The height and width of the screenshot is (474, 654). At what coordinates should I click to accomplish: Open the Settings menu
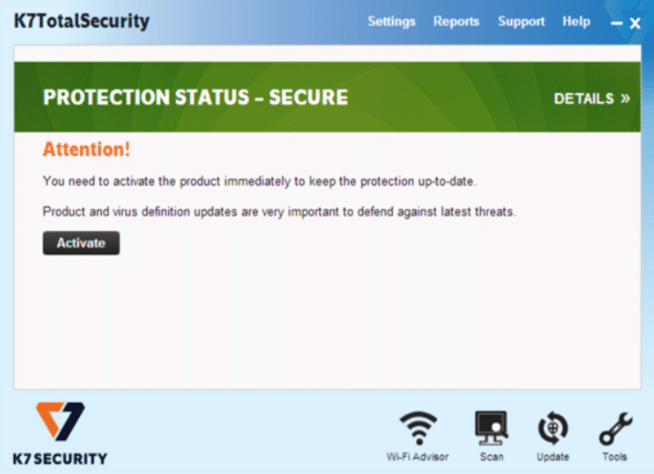[391, 21]
